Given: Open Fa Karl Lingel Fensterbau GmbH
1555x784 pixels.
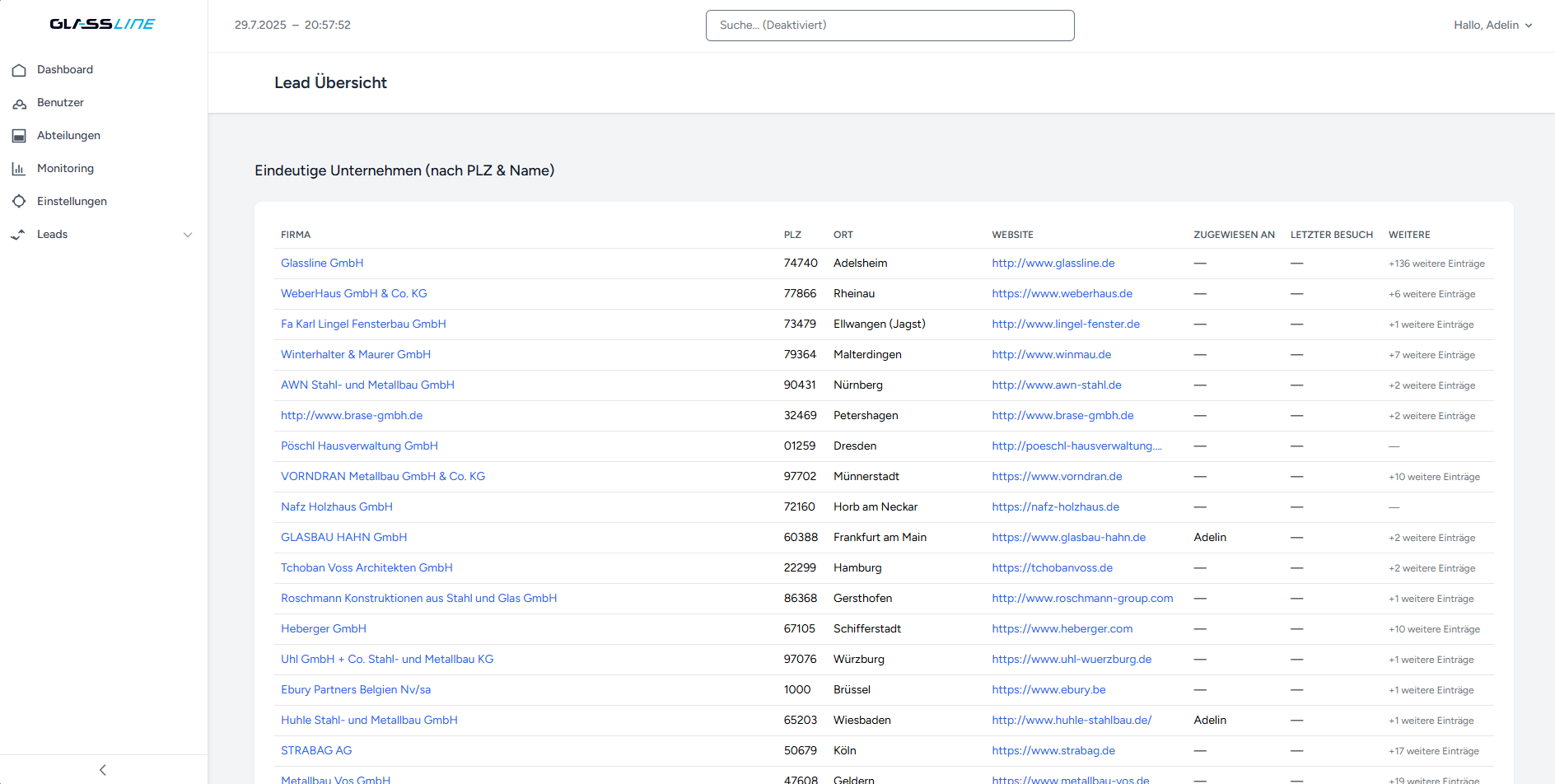Looking at the screenshot, I should click(363, 324).
